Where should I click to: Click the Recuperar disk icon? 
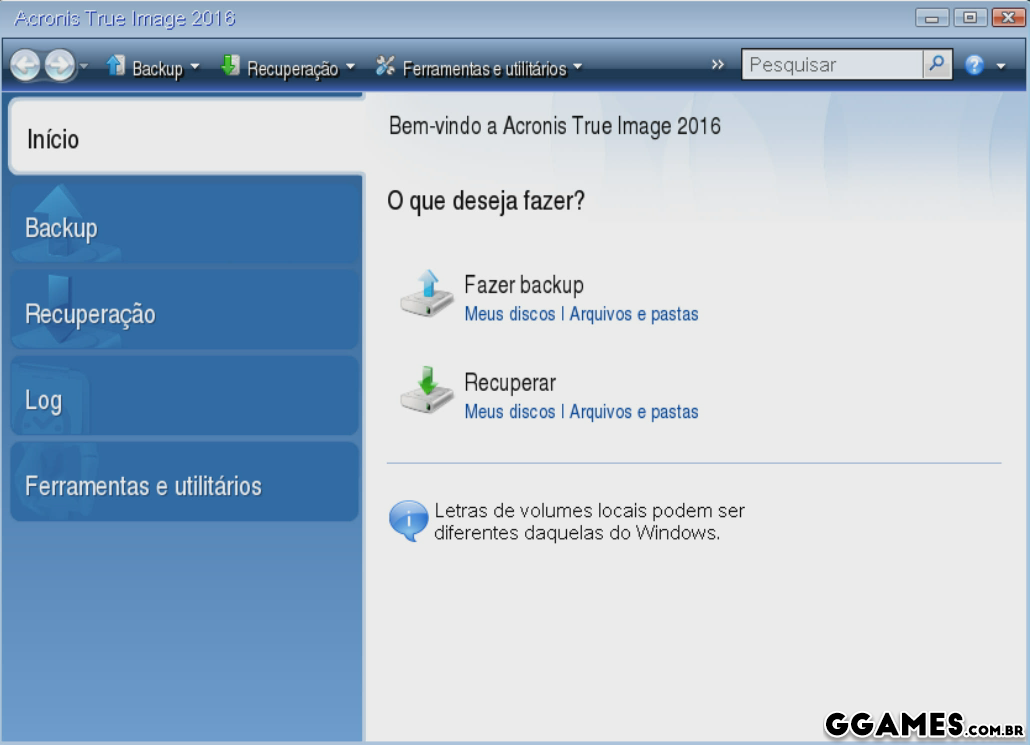pos(427,391)
